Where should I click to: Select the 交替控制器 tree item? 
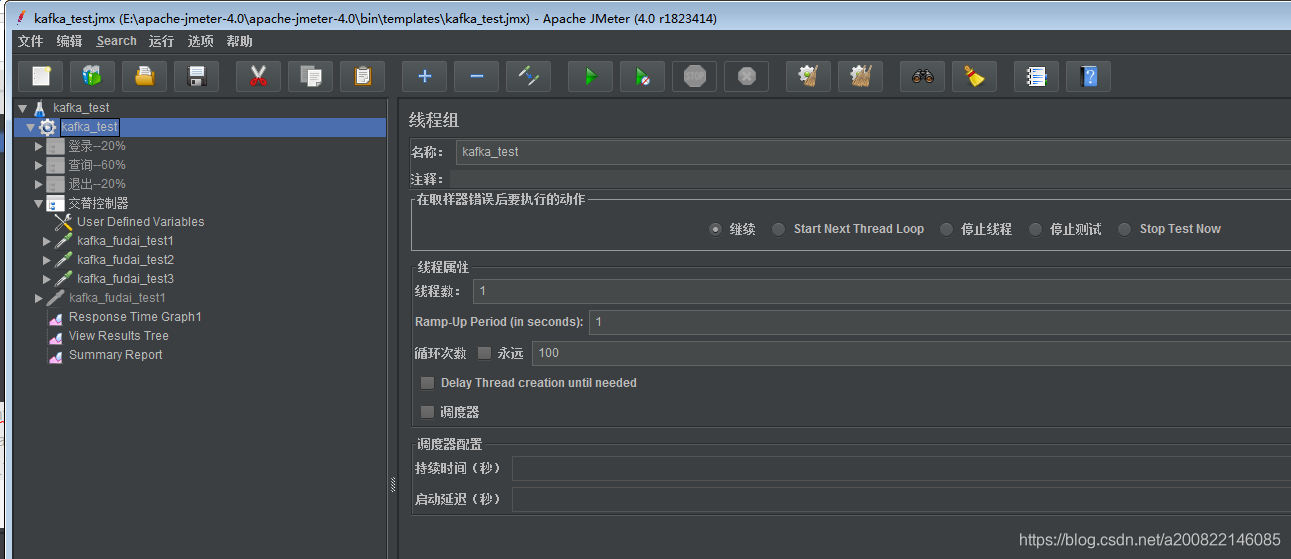click(x=98, y=203)
